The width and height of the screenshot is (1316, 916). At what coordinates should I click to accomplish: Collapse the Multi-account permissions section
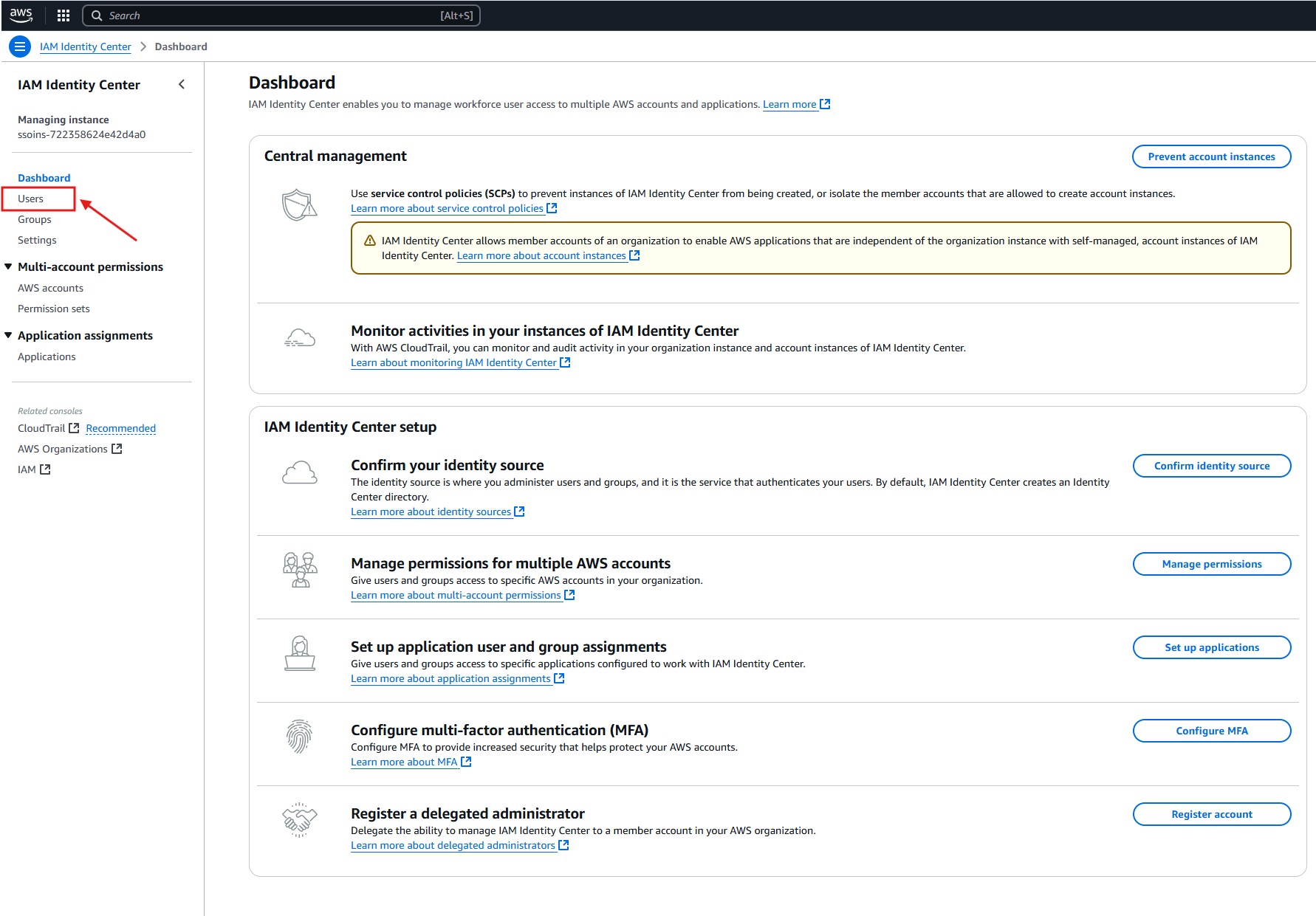click(x=8, y=266)
